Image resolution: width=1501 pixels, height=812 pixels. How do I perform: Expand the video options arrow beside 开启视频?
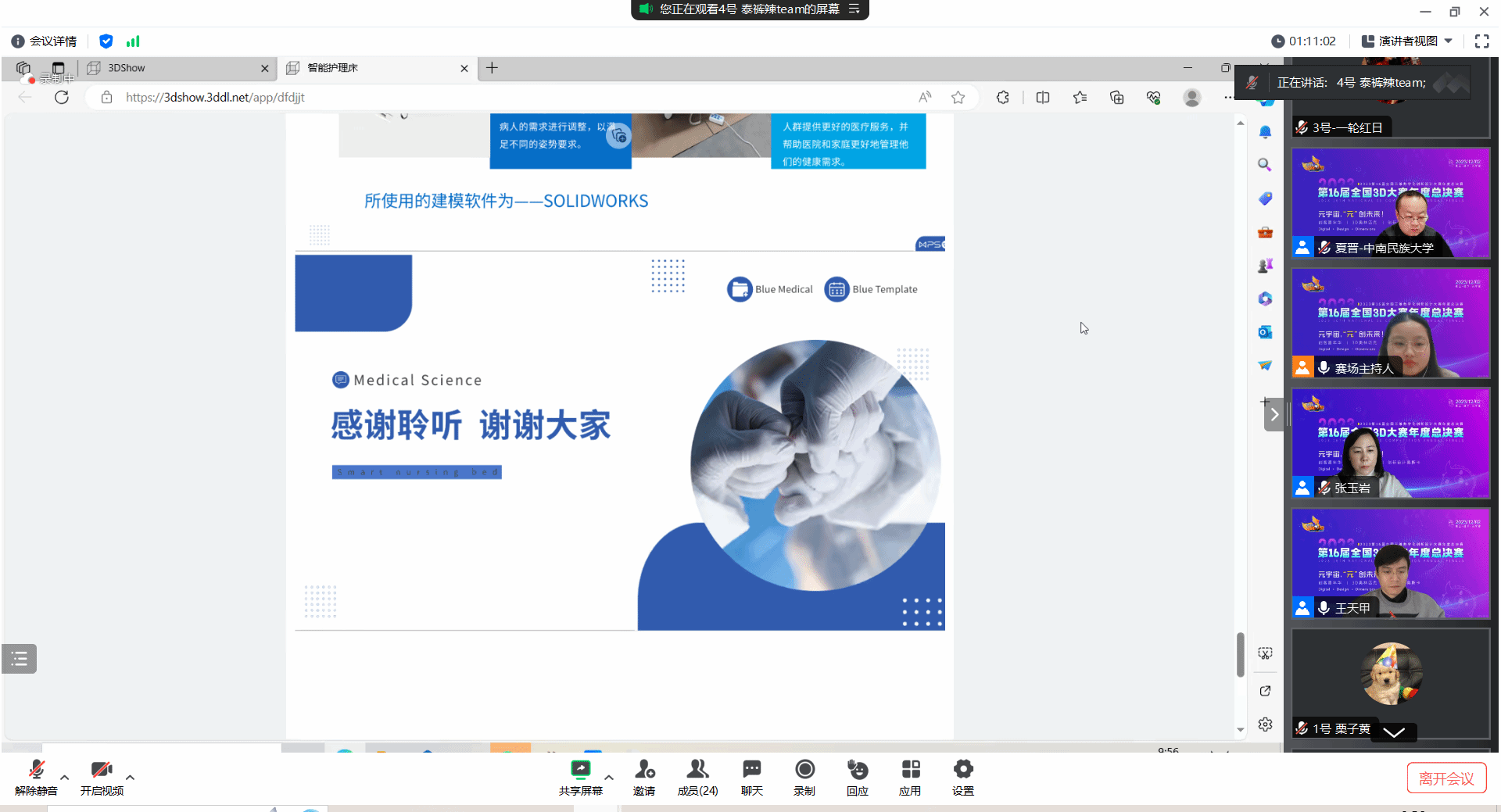click(131, 778)
